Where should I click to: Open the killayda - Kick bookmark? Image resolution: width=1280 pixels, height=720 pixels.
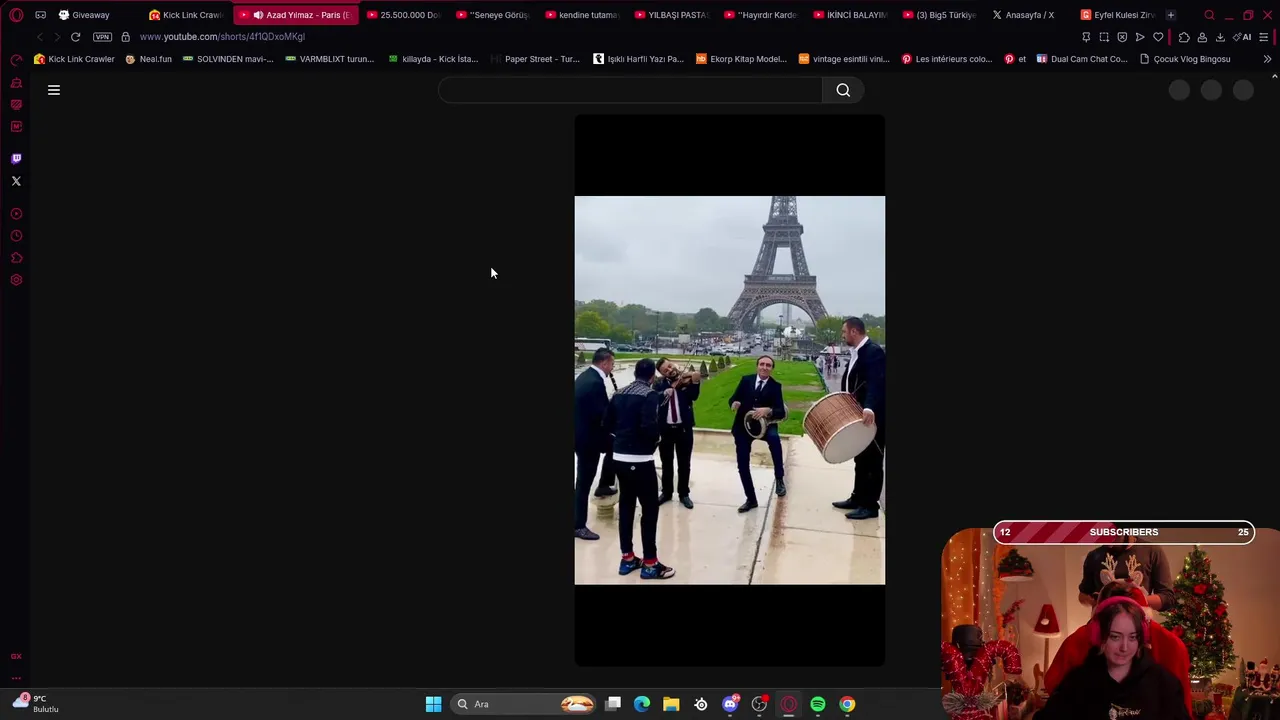coord(433,59)
